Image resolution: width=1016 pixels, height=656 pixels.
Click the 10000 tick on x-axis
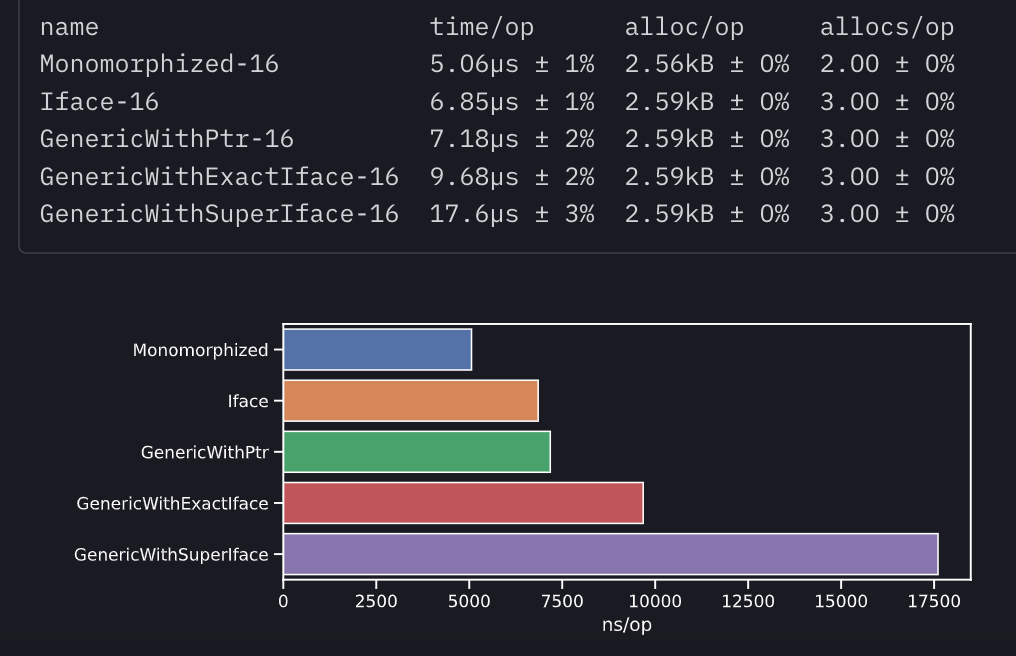tap(655, 601)
